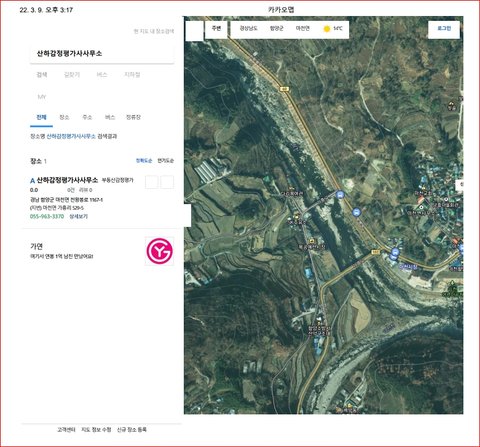Open the sunny weather icon in the map bar
480x447 pixels.
pyautogui.click(x=327, y=29)
